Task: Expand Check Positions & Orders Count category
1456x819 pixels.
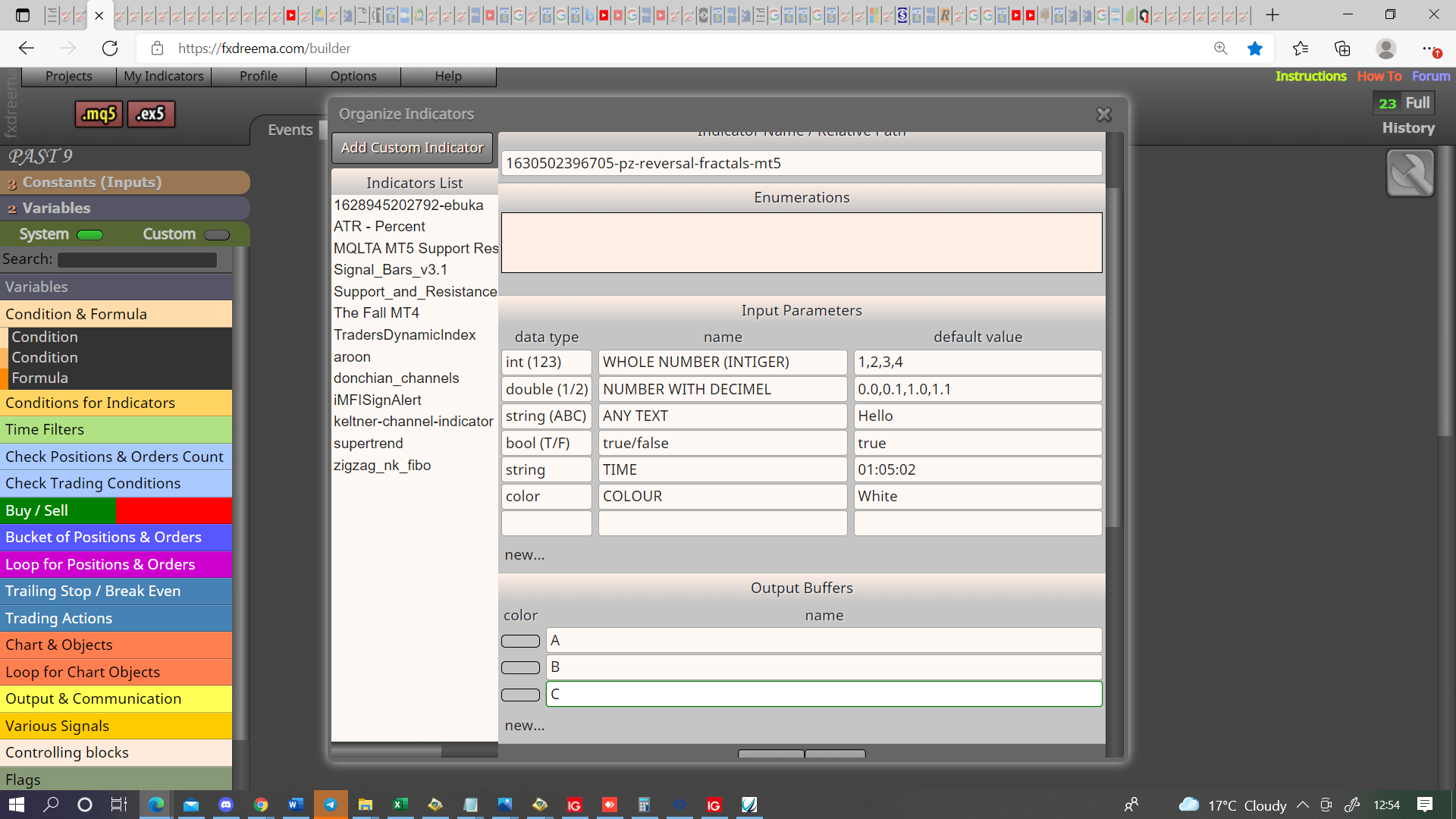Action: 116,457
